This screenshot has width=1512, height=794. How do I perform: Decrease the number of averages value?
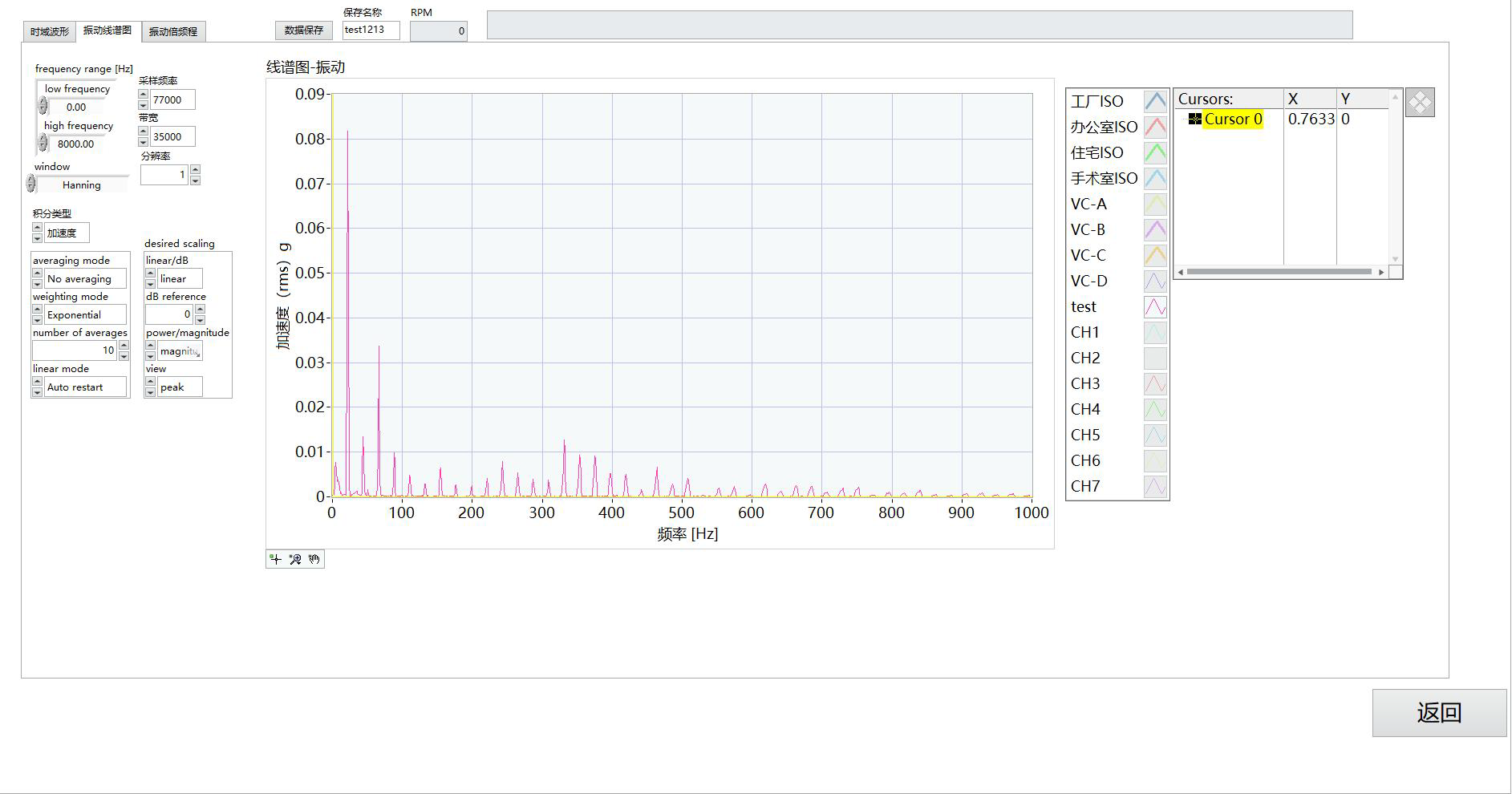(x=124, y=355)
